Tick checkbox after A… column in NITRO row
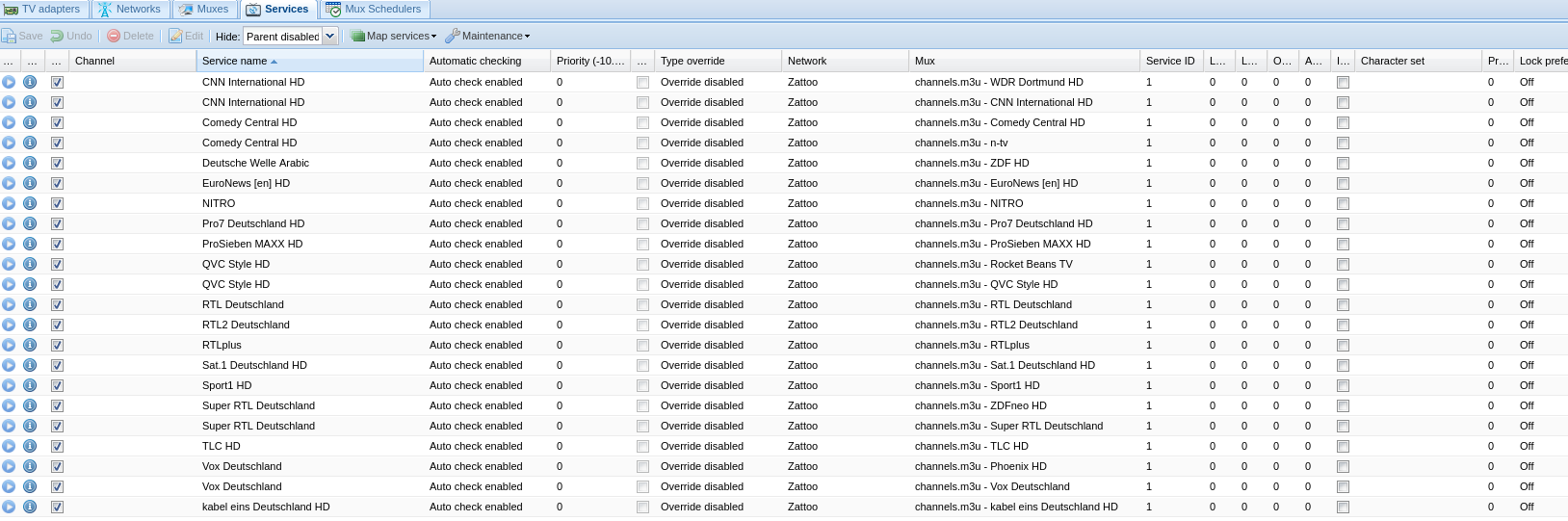 click(x=1343, y=203)
